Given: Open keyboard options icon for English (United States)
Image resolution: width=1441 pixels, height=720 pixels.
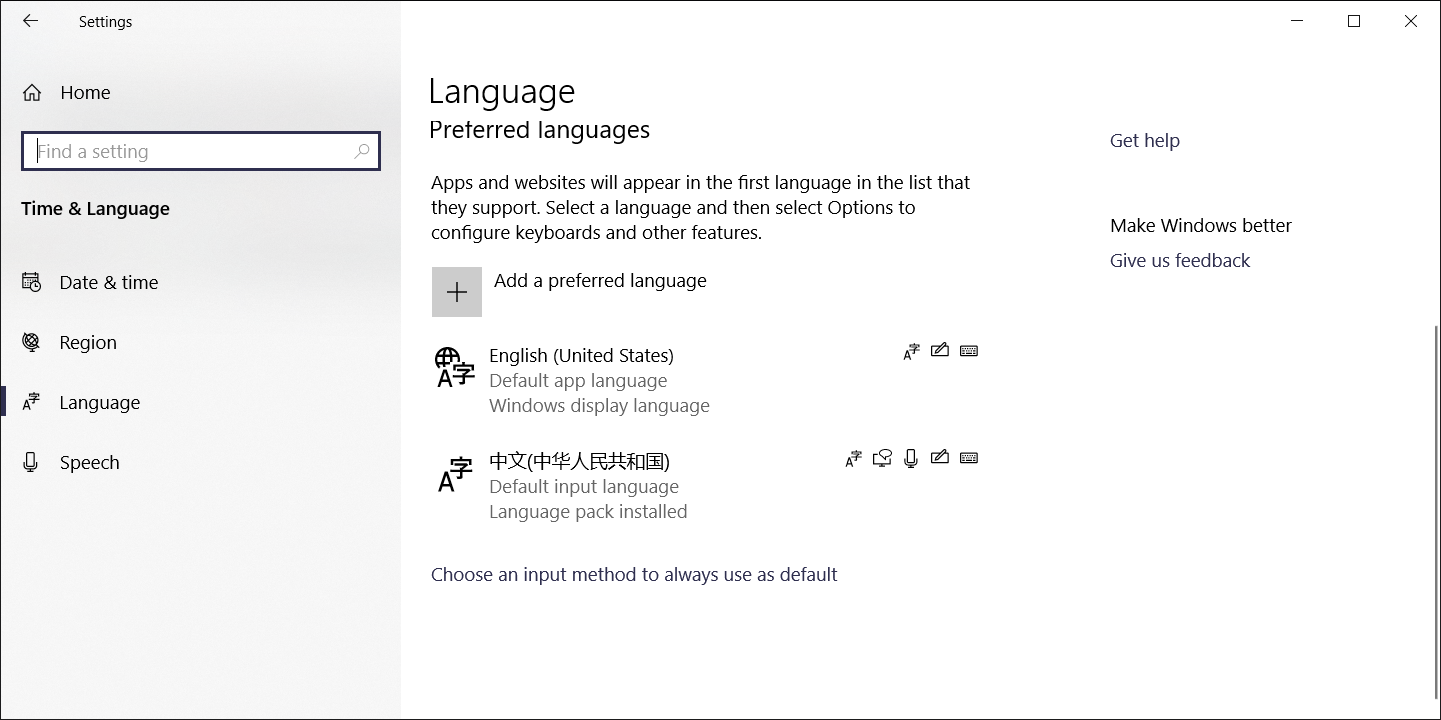Looking at the screenshot, I should tap(968, 350).
